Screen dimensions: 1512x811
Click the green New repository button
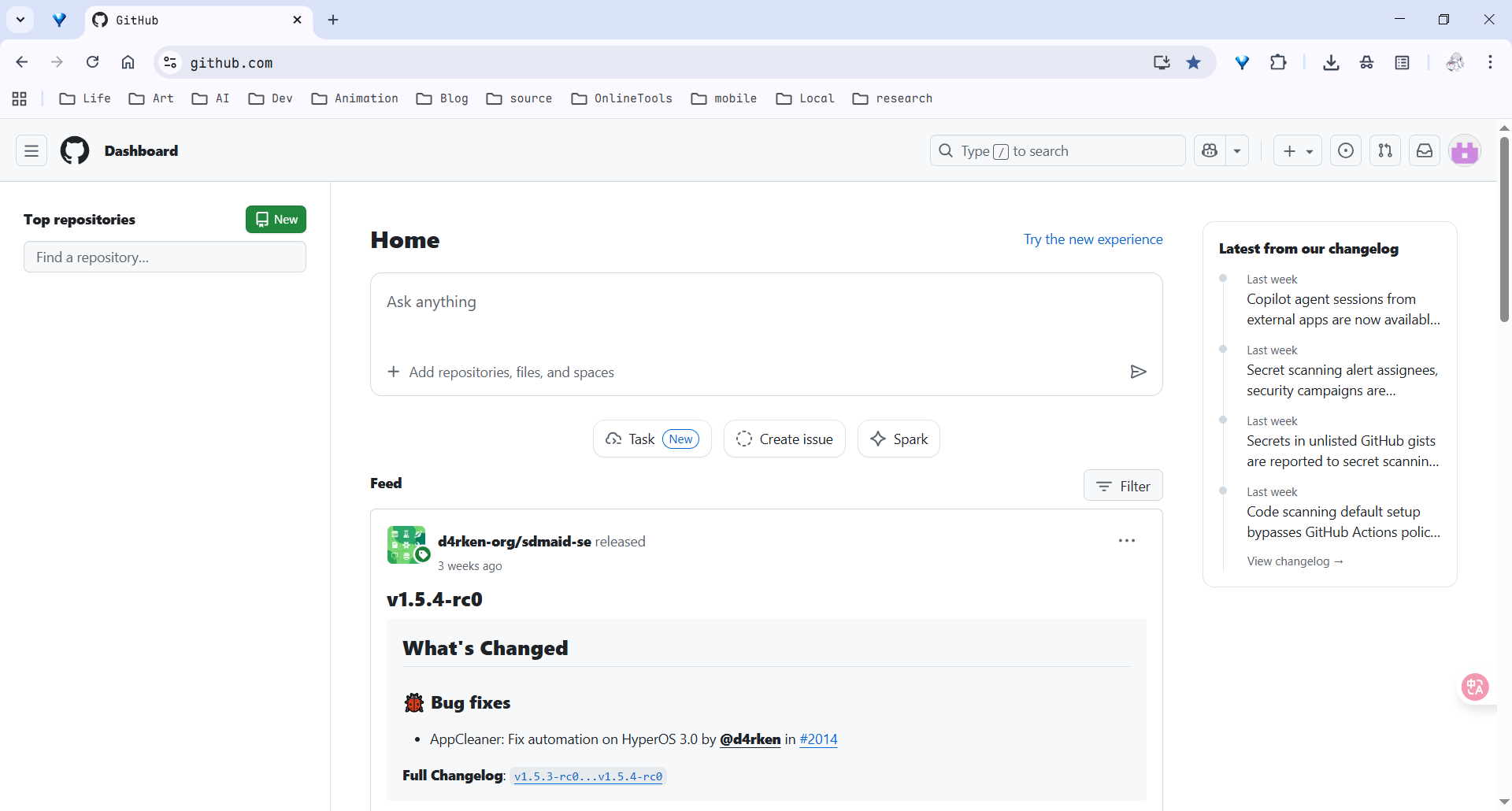[276, 220]
